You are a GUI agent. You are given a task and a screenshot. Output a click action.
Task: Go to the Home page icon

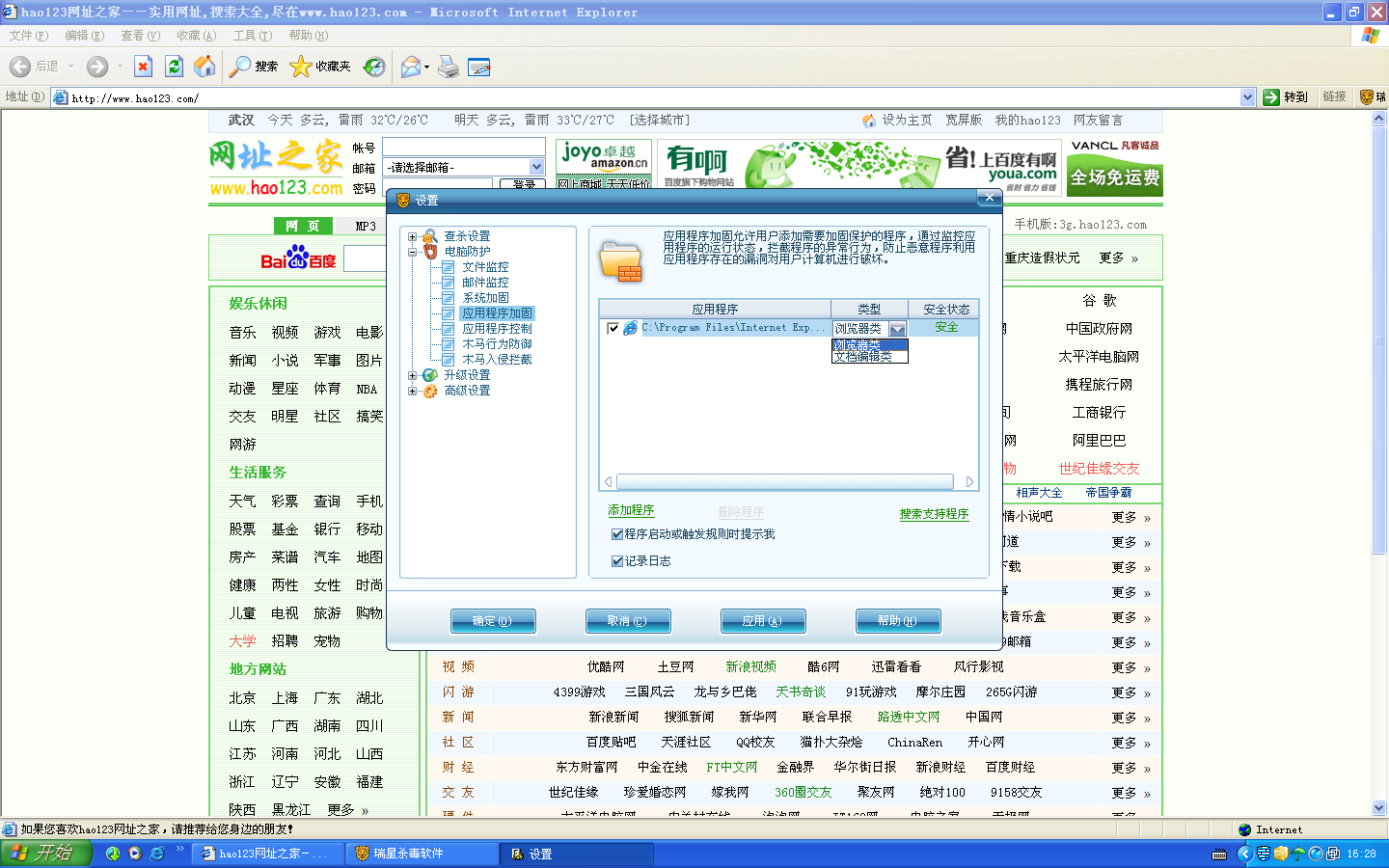pos(204,67)
